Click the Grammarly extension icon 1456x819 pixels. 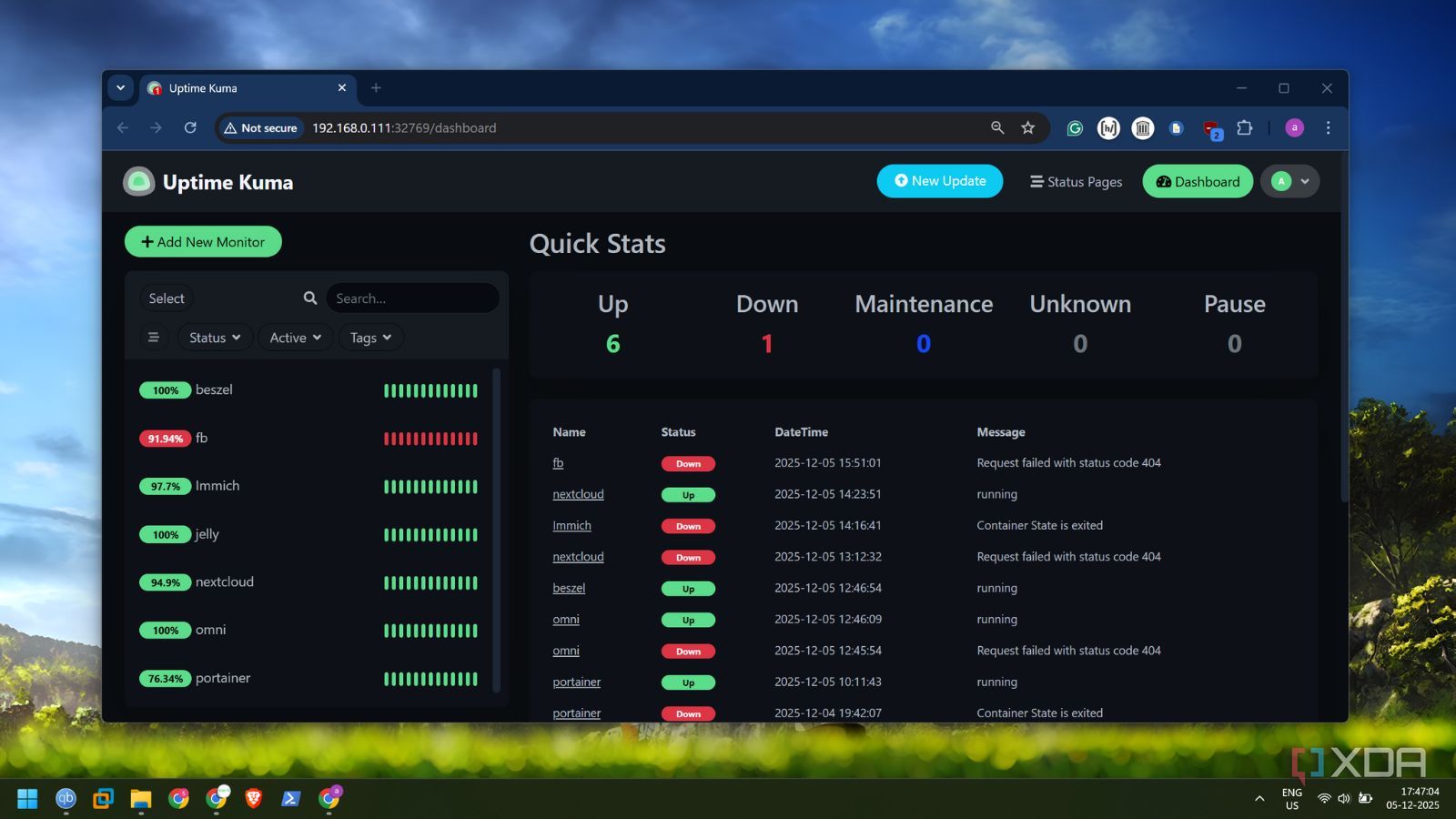[x=1075, y=128]
